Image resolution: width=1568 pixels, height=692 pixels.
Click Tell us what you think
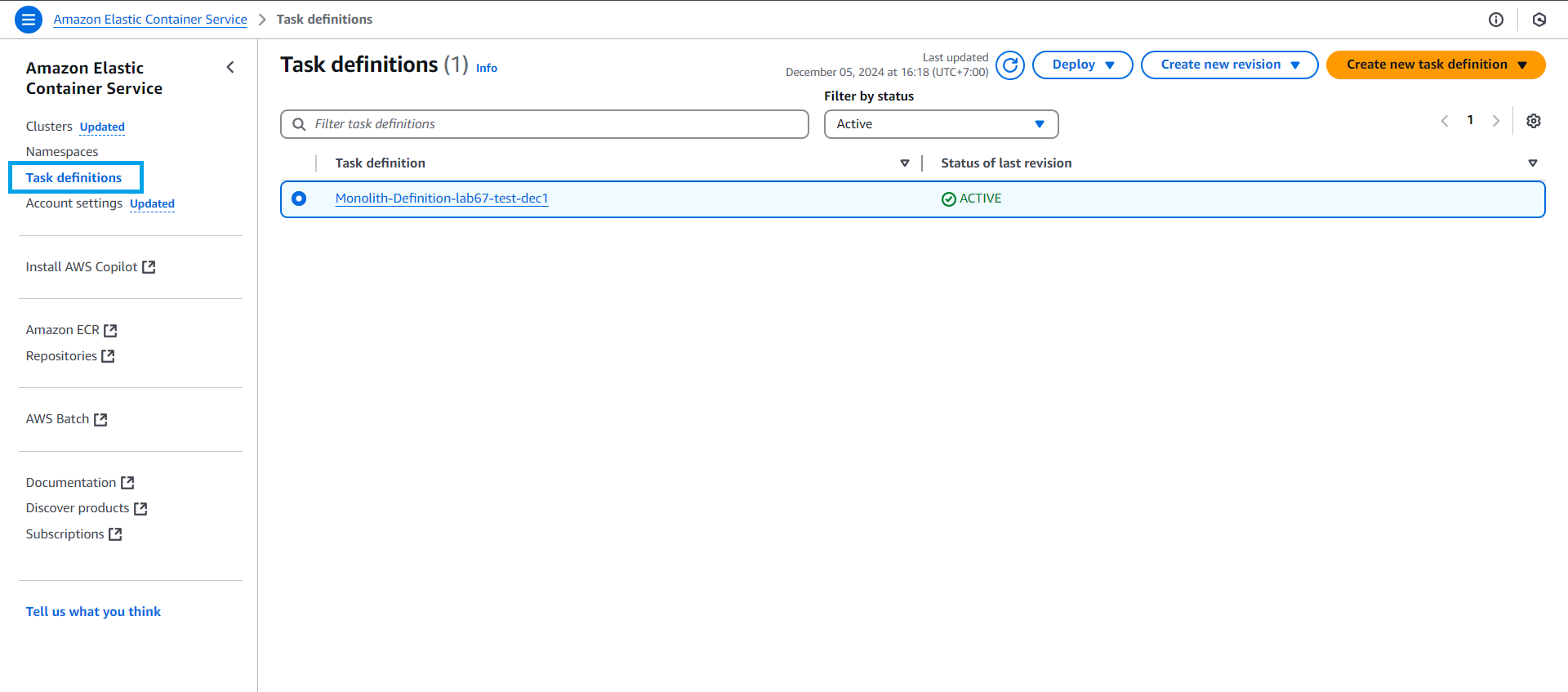93,612
